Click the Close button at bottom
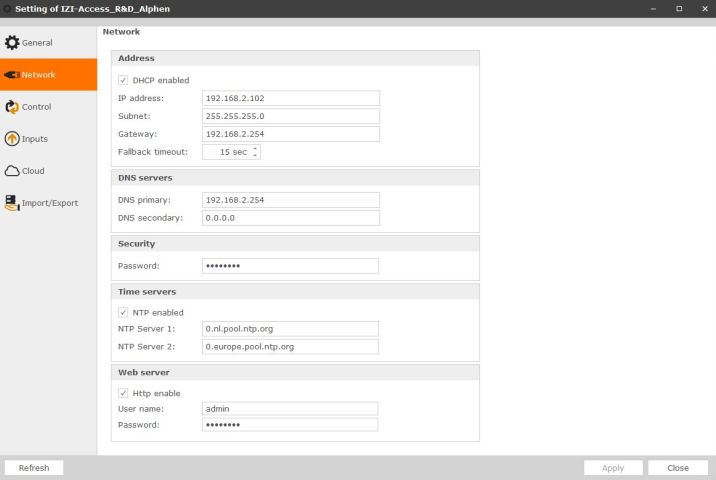 click(x=677, y=468)
